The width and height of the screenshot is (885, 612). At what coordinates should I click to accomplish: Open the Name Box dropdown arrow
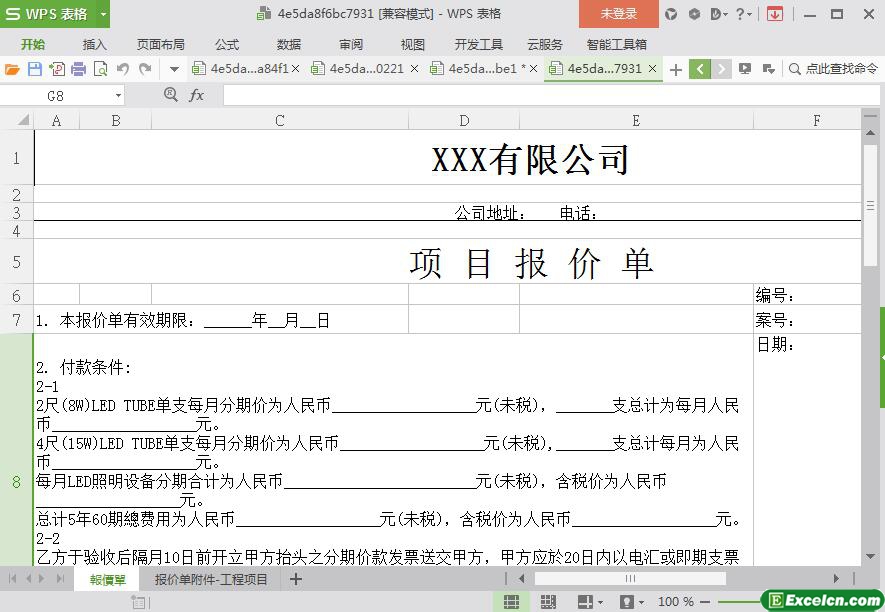tap(118, 96)
